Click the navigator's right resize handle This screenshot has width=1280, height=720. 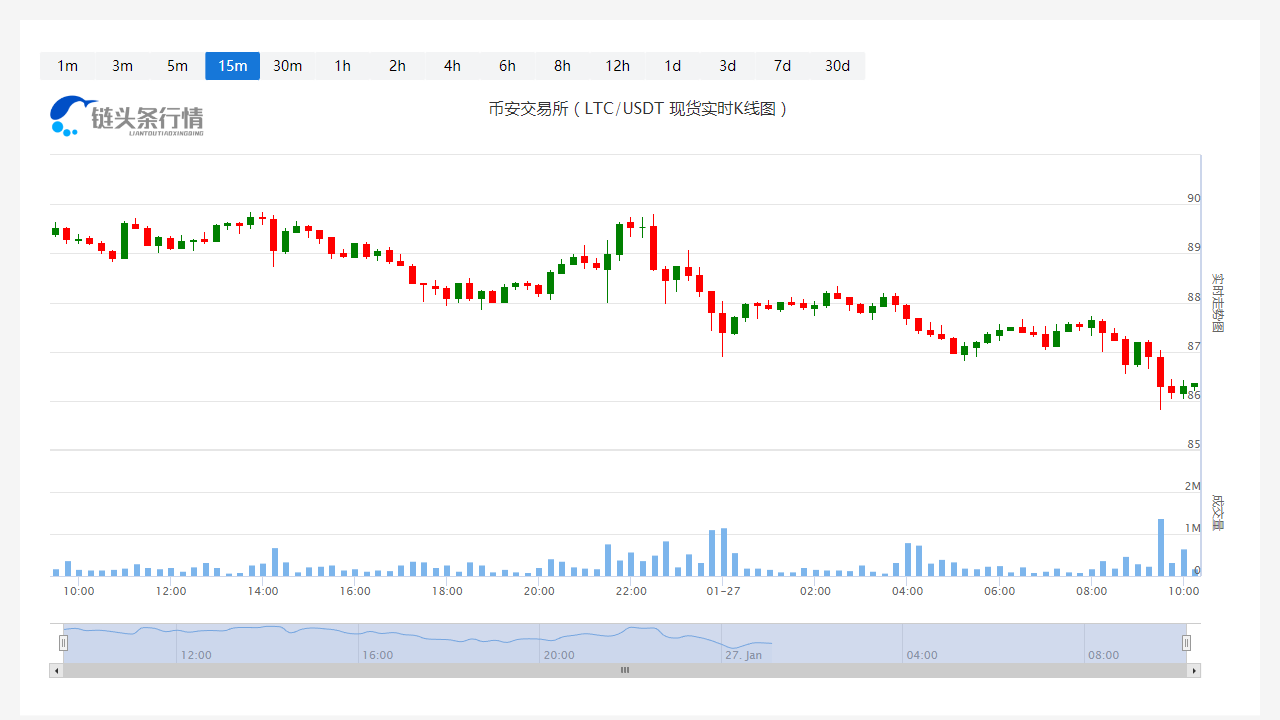click(x=1187, y=642)
